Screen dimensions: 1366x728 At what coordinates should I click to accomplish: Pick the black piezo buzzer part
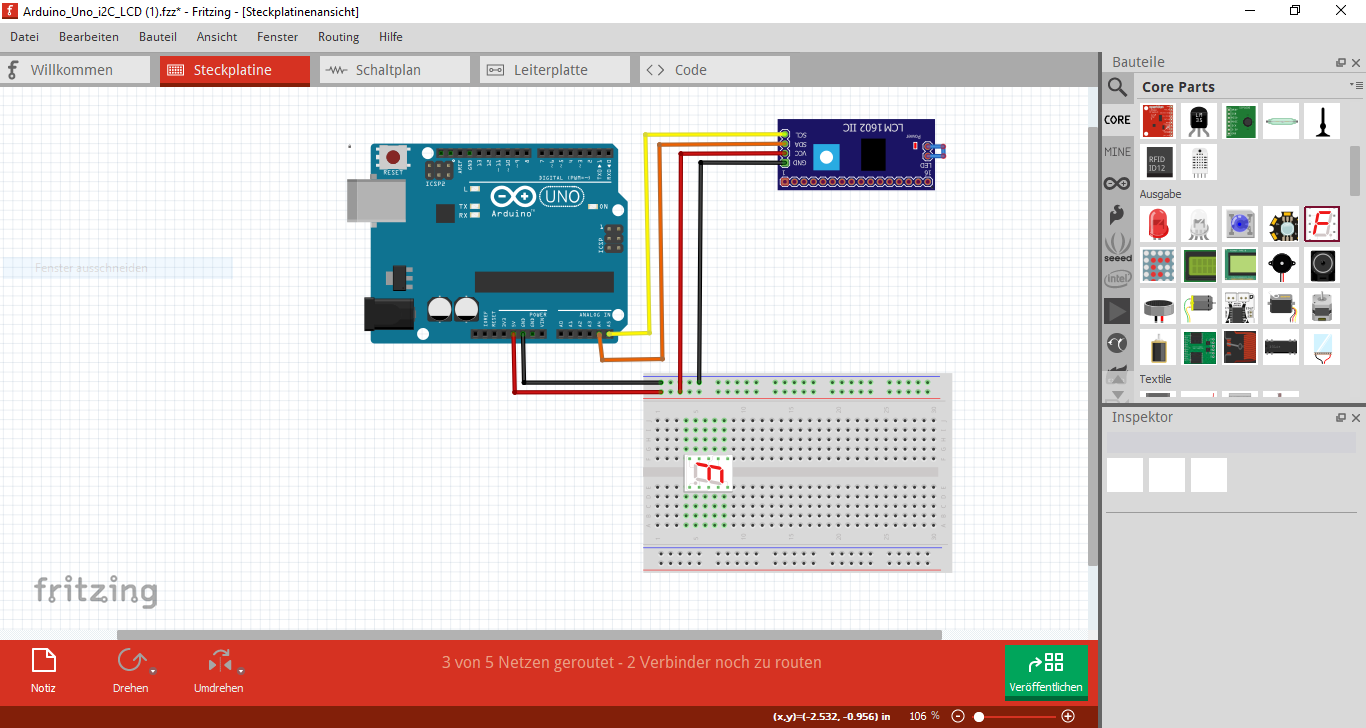pyautogui.click(x=1280, y=266)
